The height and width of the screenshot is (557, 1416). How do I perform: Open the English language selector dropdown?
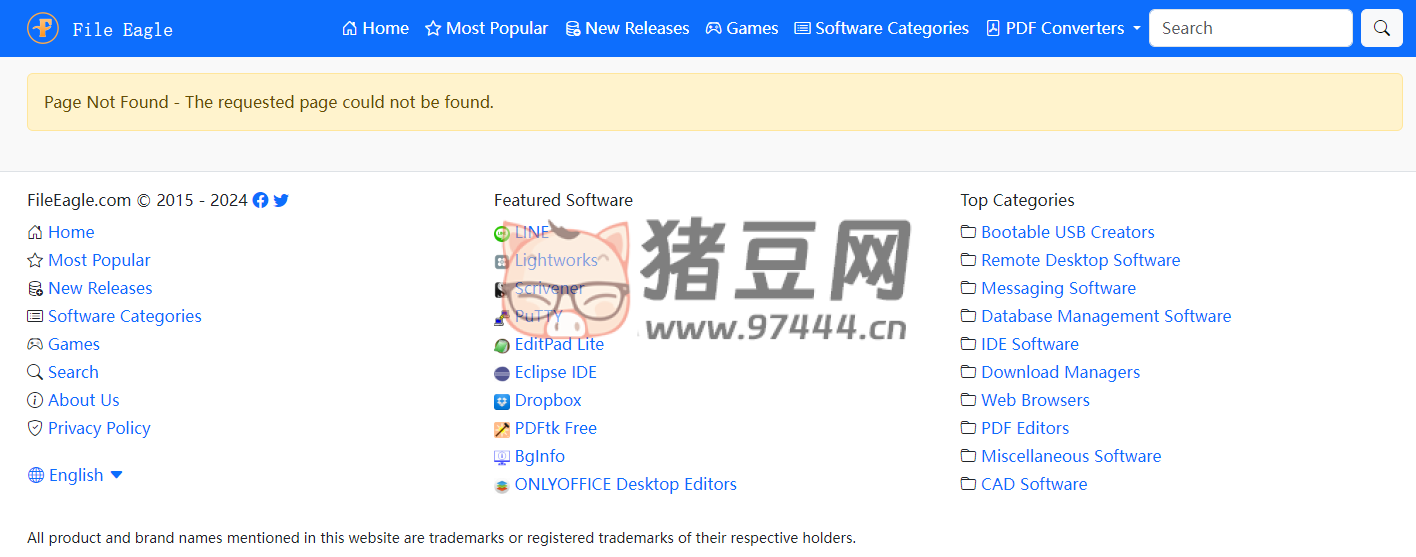76,475
